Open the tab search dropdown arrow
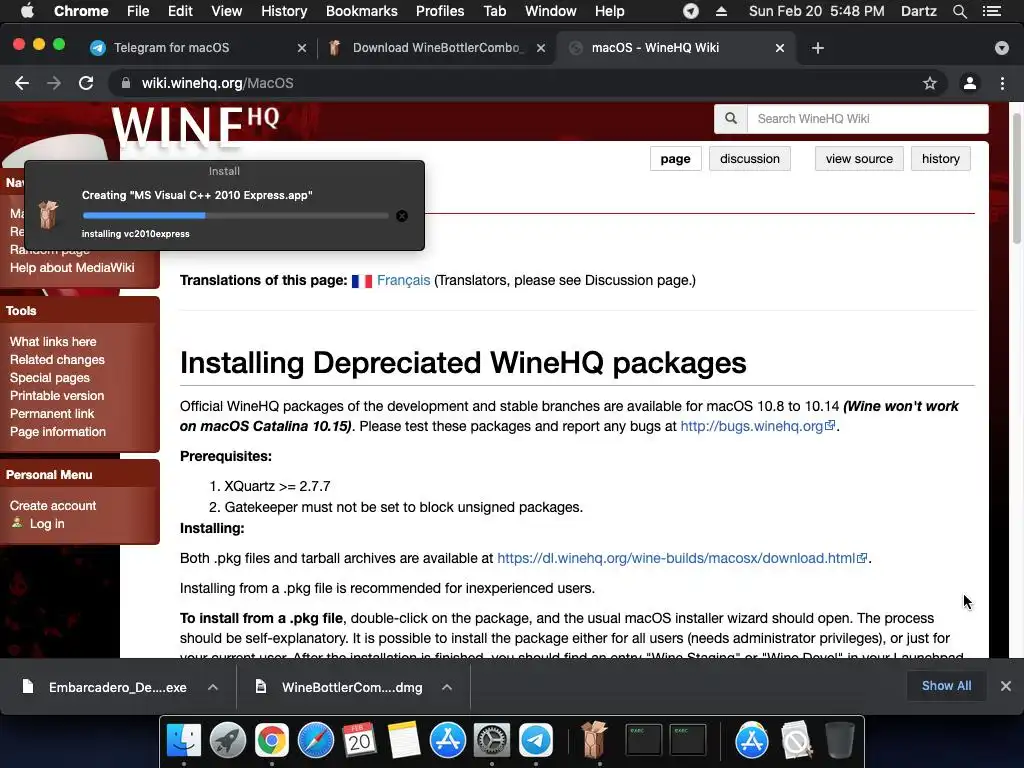1024x768 pixels. point(1002,48)
